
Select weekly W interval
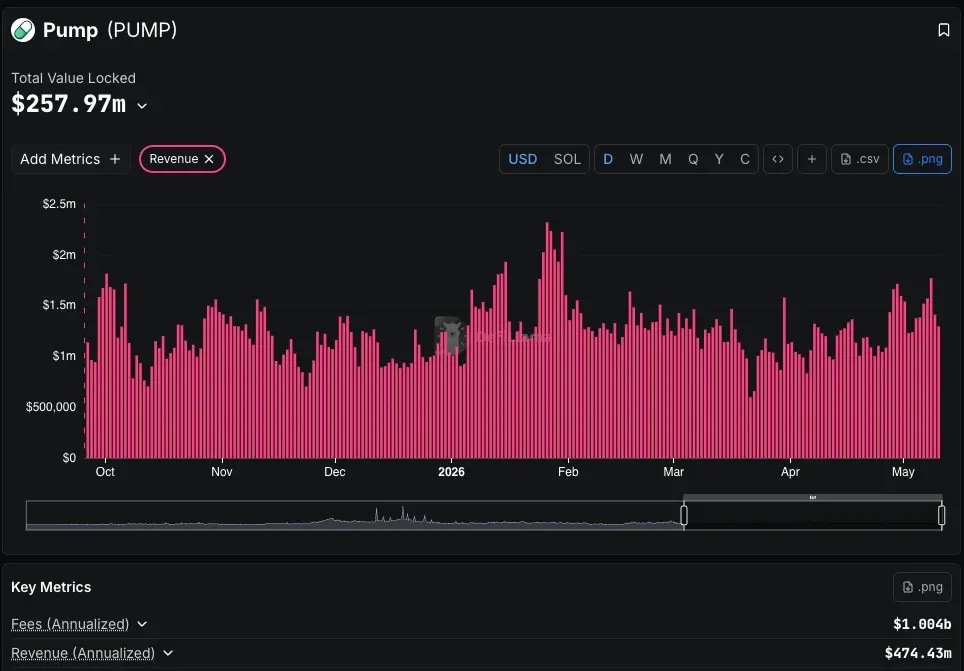click(x=636, y=159)
